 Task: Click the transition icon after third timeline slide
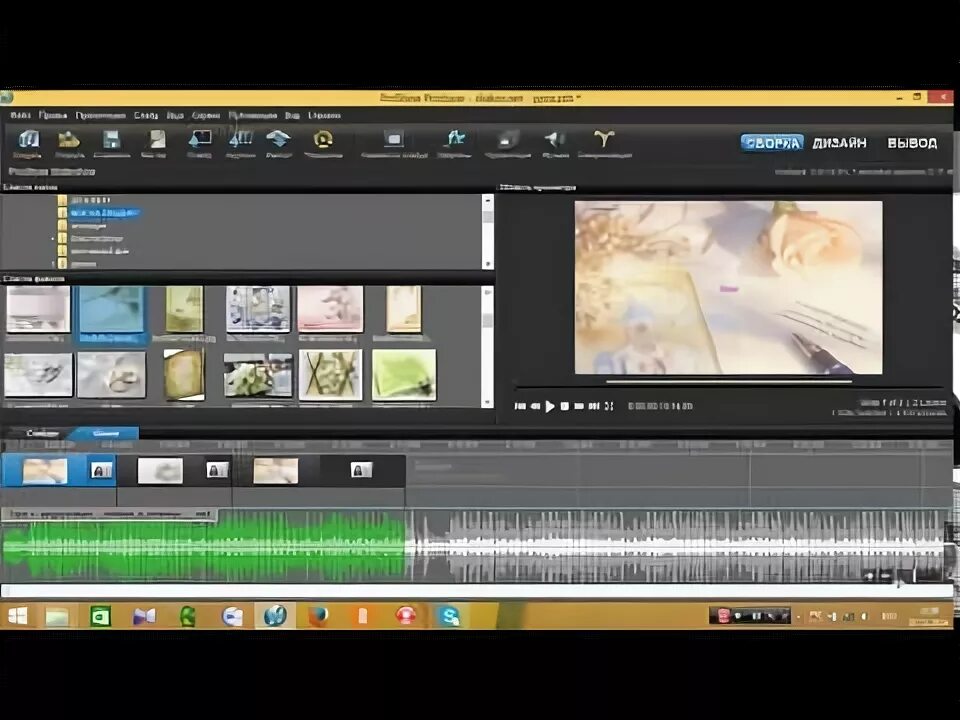coord(361,470)
